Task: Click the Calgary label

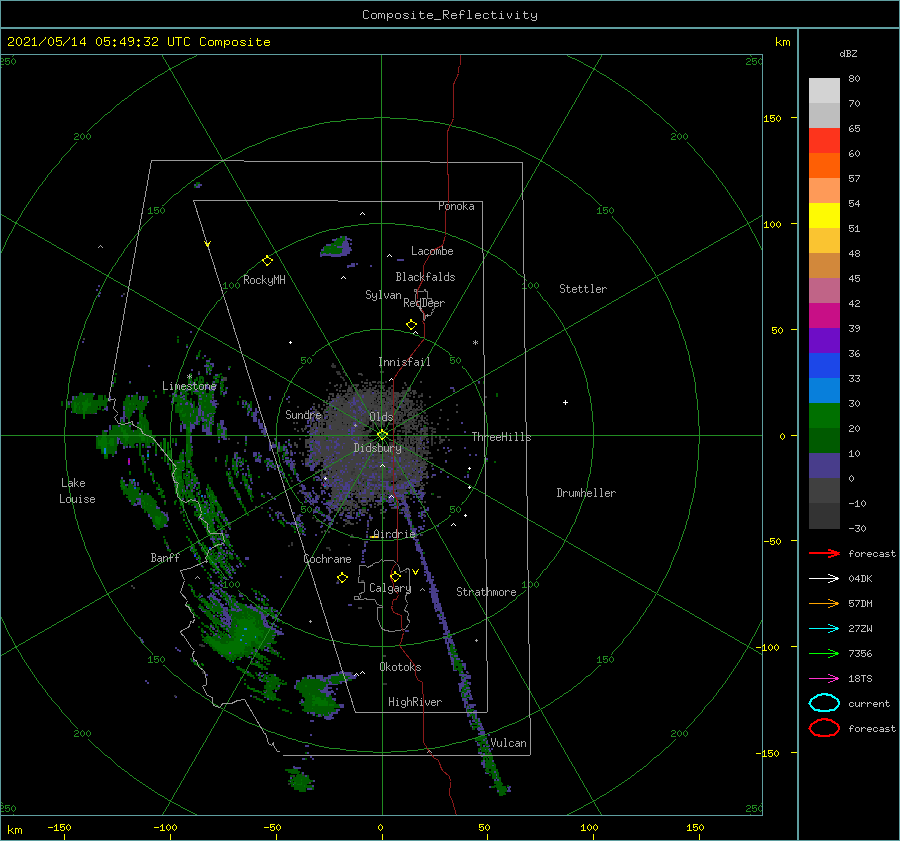Action: 390,588
